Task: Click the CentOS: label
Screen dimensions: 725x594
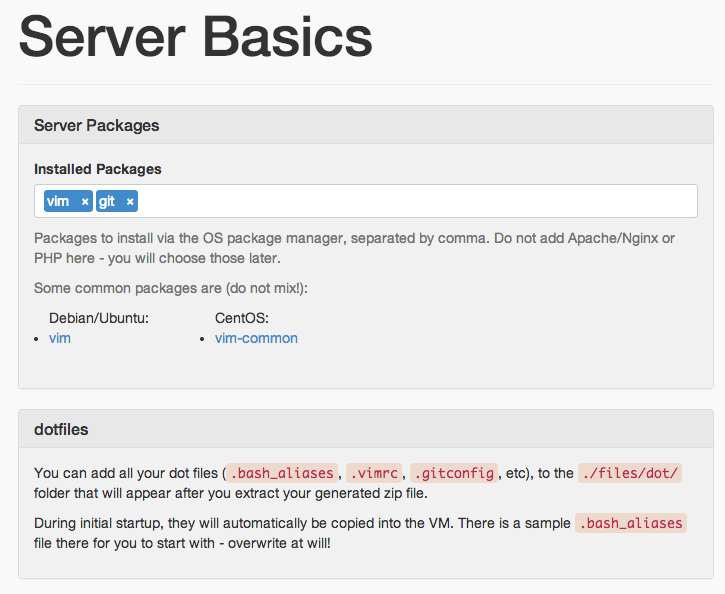Action: coord(242,318)
